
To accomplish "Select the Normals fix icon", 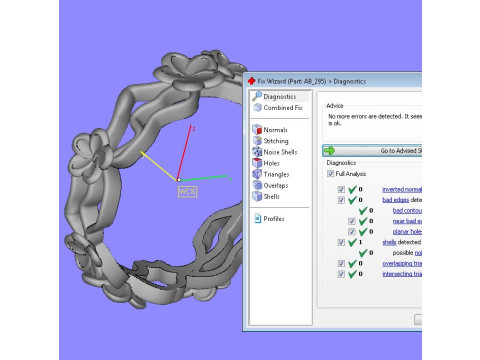I will point(257,129).
